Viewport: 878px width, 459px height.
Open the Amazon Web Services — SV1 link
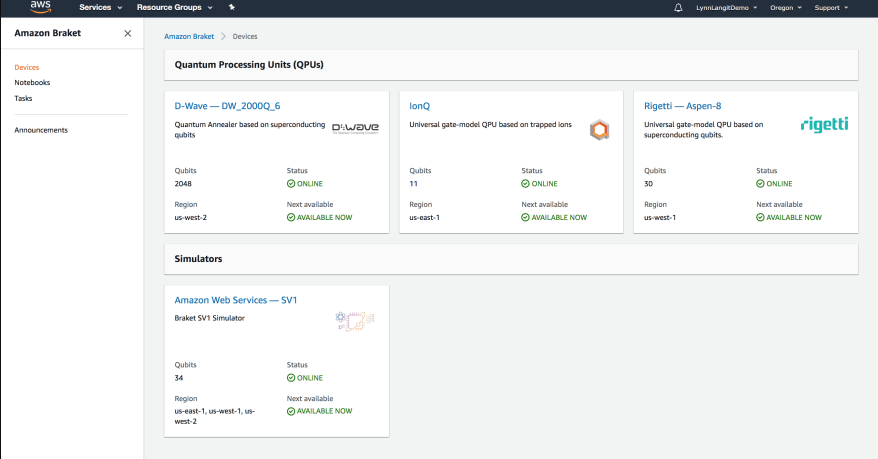pyautogui.click(x=235, y=300)
